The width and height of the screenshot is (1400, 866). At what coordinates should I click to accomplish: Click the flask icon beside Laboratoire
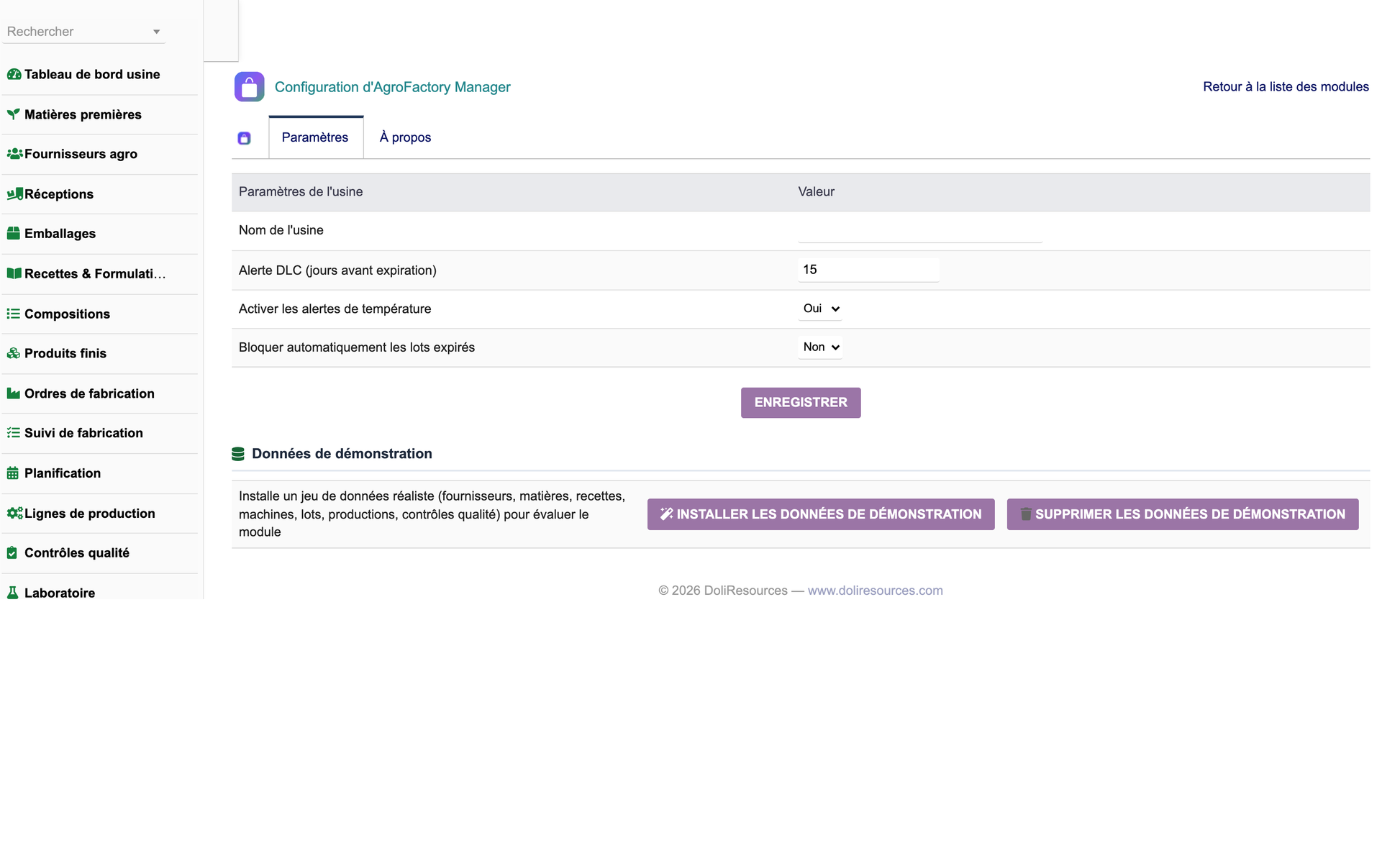(x=12, y=593)
